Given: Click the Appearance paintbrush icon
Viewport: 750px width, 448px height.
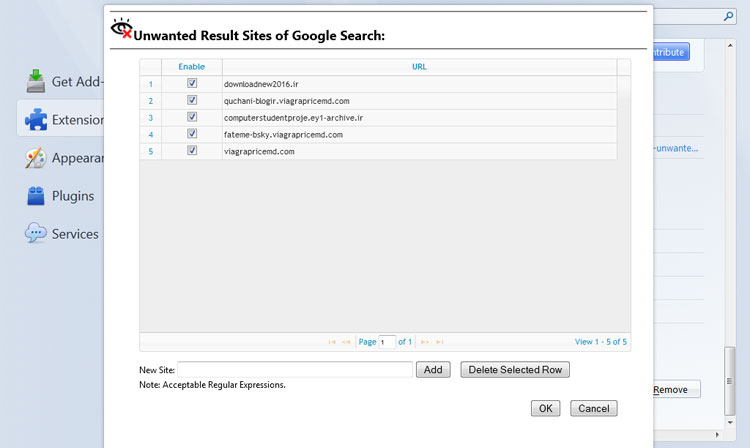Looking at the screenshot, I should 36,158.
